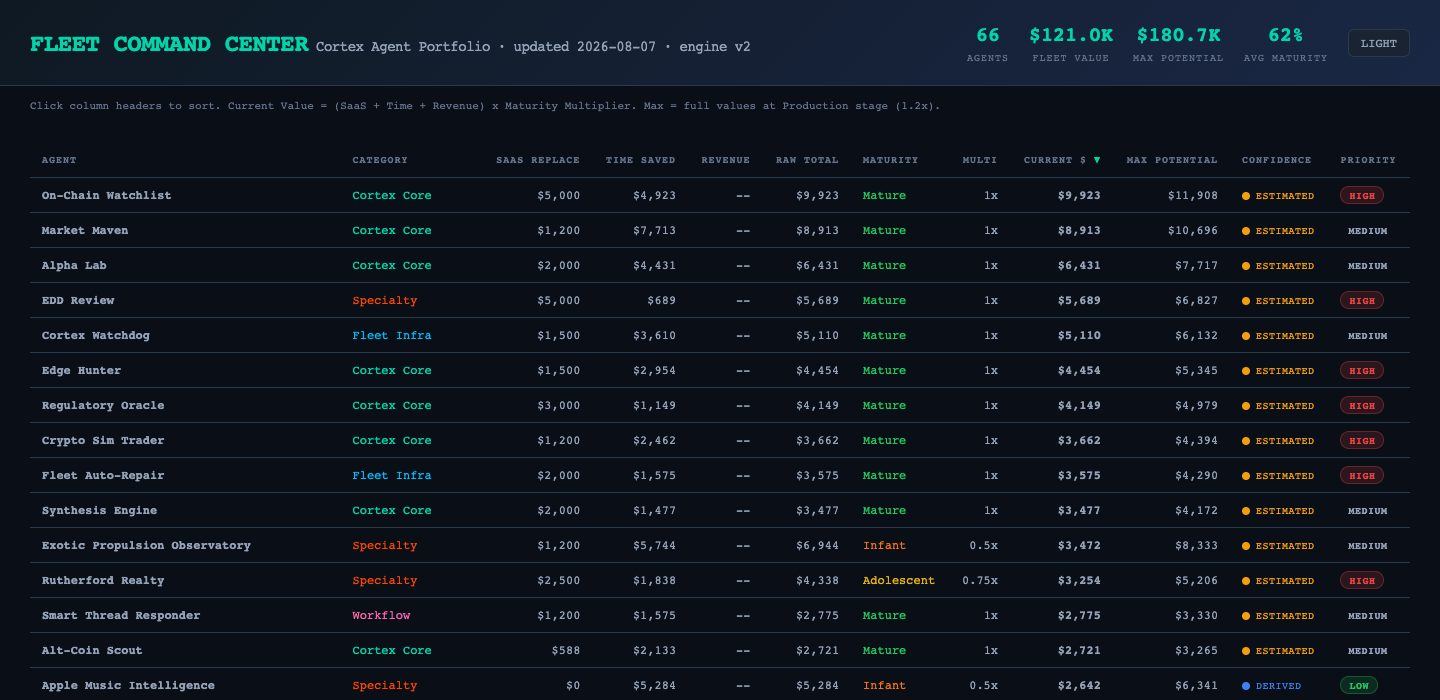Image resolution: width=1440 pixels, height=700 pixels.
Task: Click the orange confidence dot for Rutherford Realty
Action: [1246, 581]
